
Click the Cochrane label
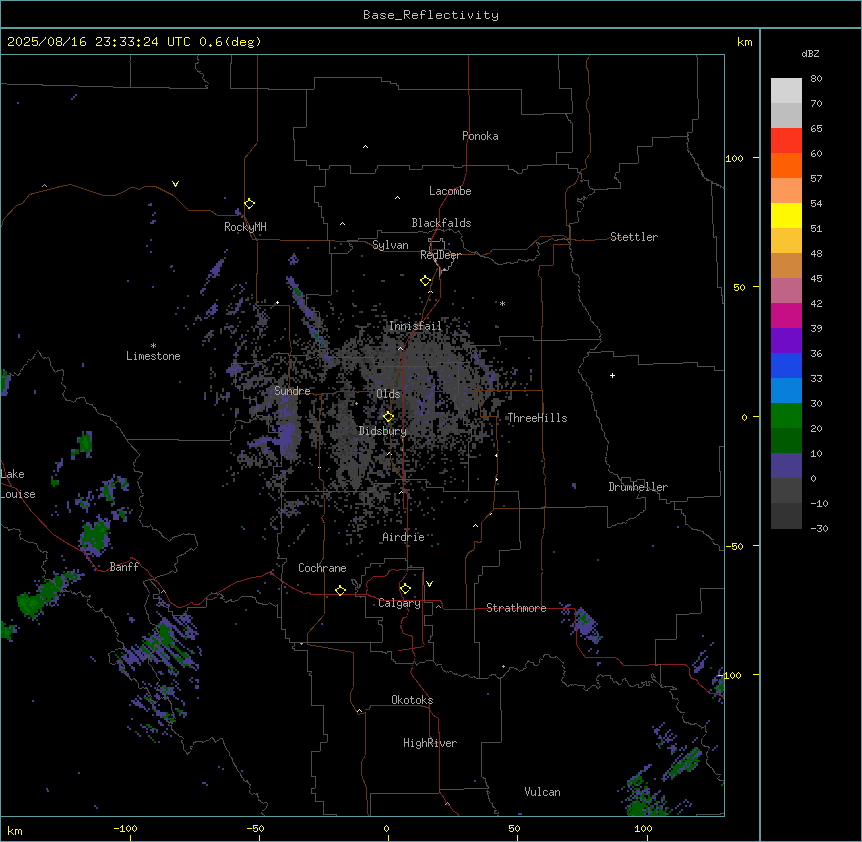(322, 568)
